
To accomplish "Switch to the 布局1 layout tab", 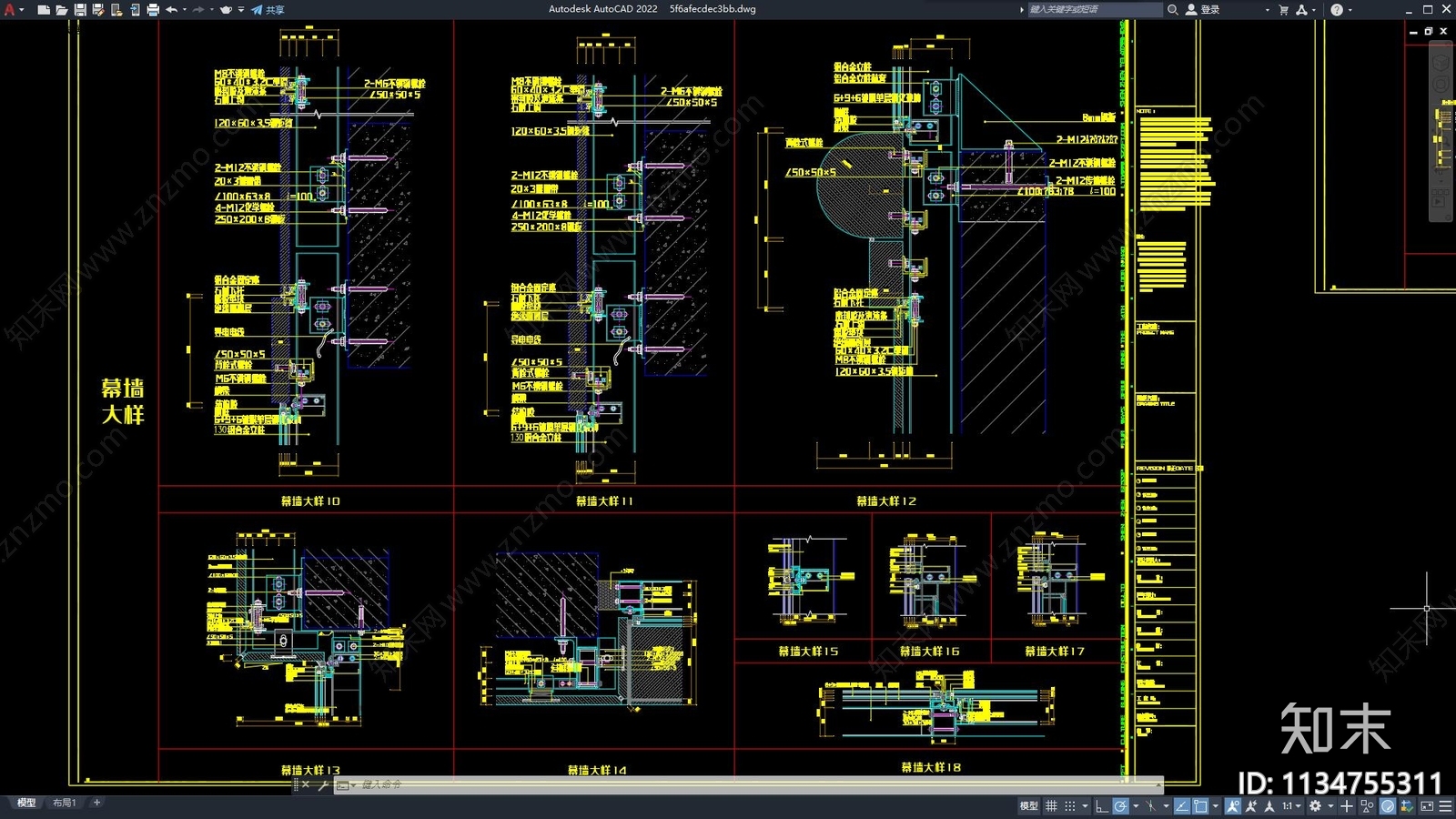I will click(64, 803).
